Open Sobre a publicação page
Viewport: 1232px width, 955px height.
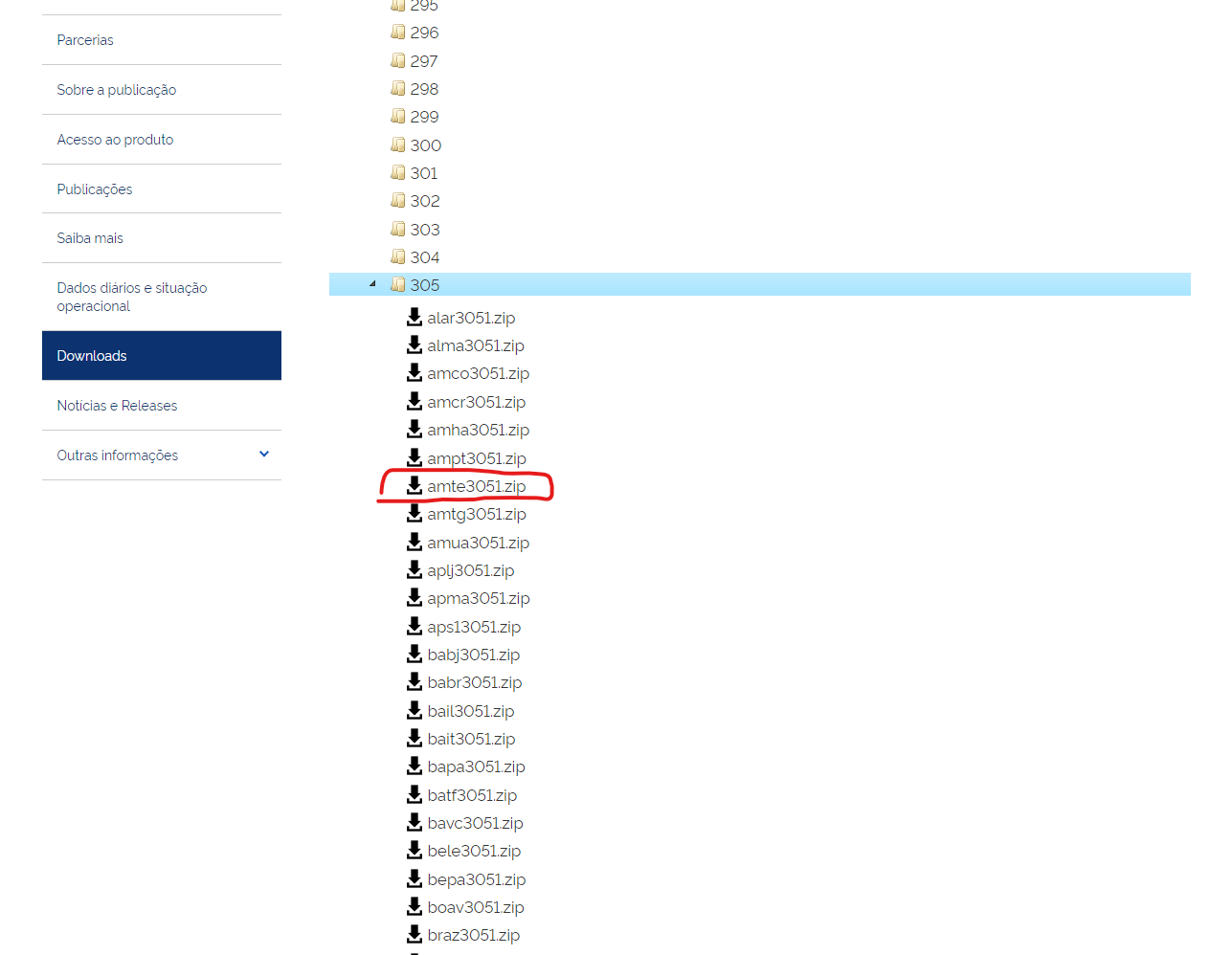pyautogui.click(x=117, y=90)
